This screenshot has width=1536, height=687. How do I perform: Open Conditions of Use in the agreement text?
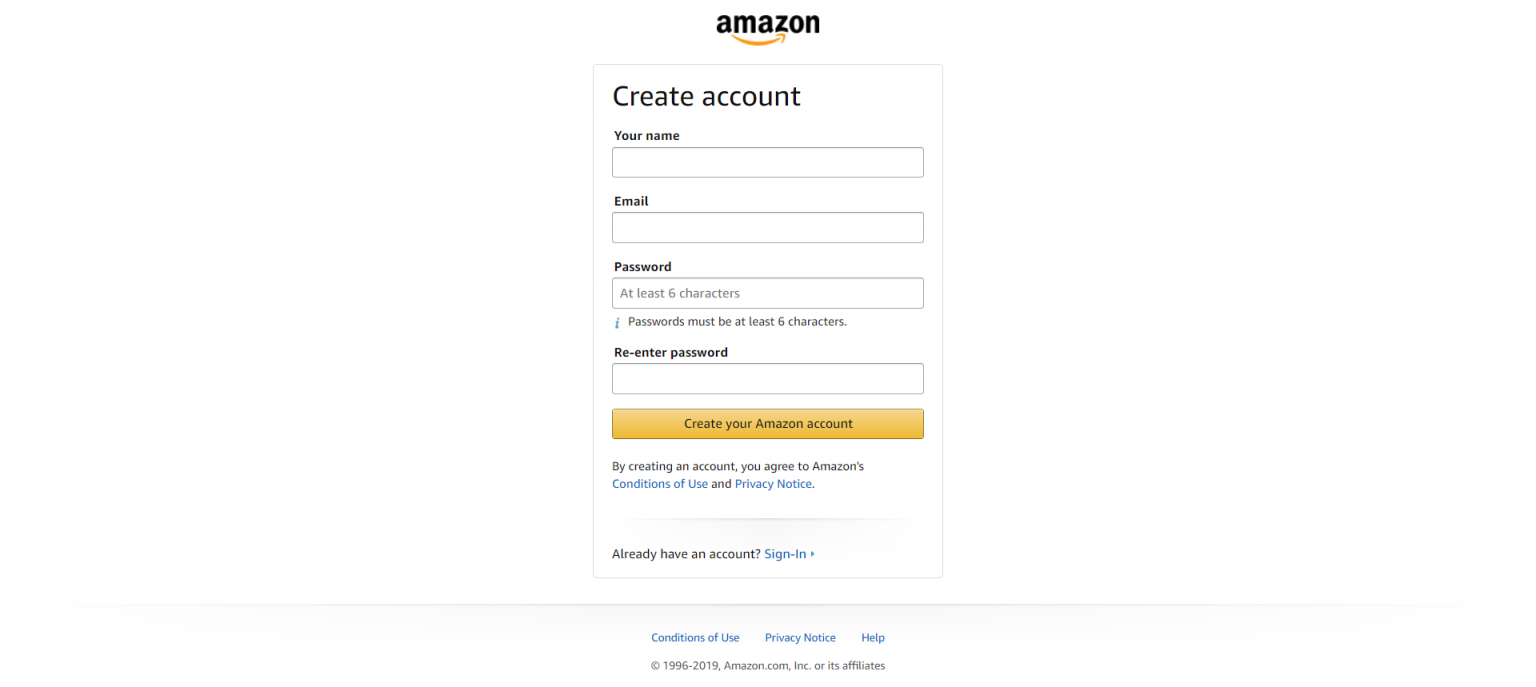tap(659, 483)
